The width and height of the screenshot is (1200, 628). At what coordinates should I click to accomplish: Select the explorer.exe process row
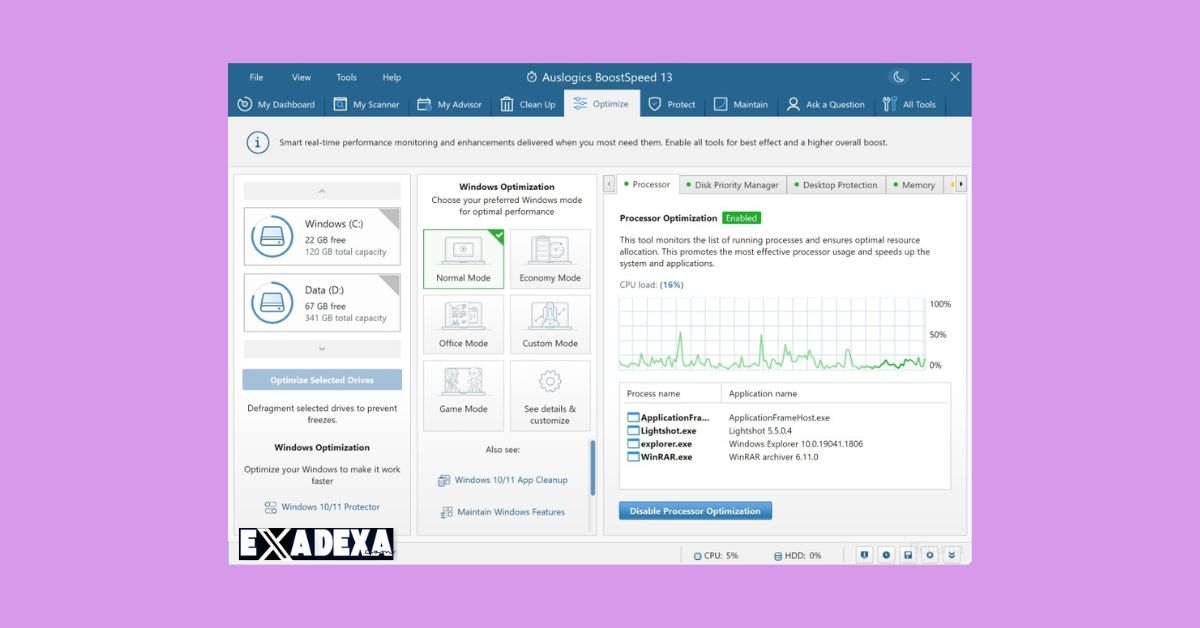coord(665,444)
